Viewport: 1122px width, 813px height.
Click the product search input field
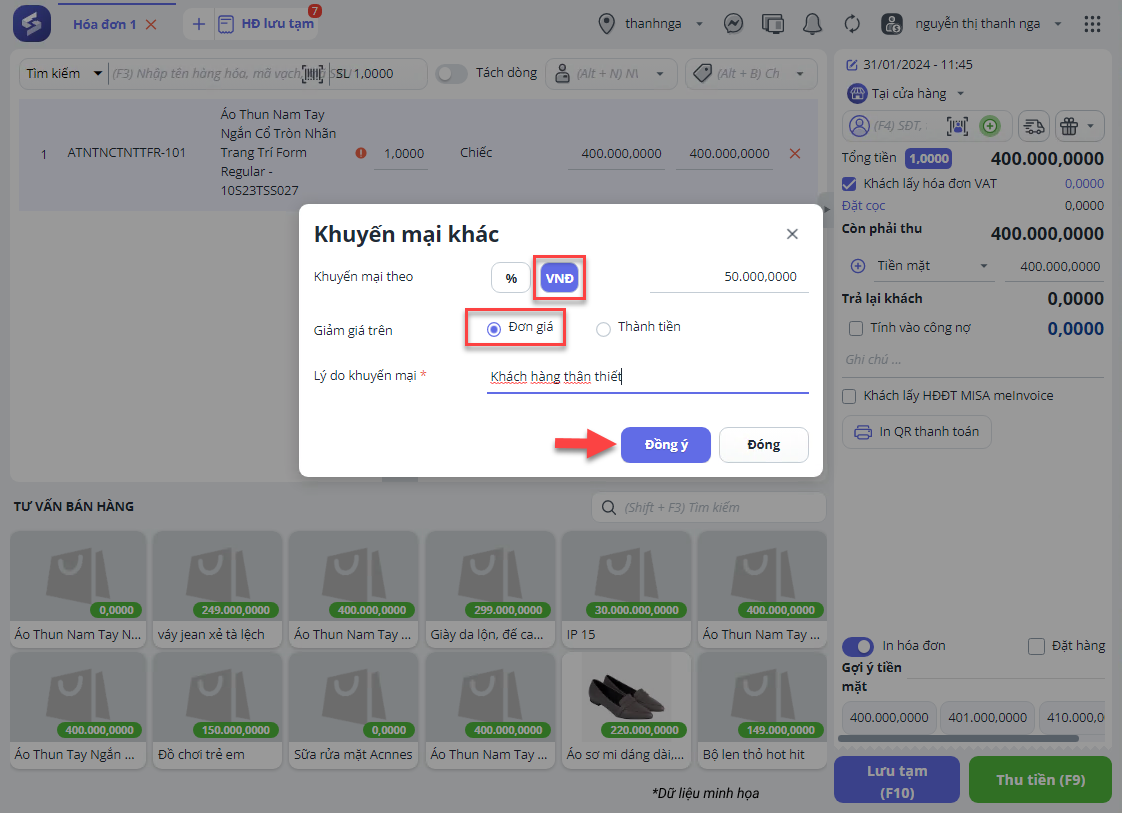pos(206,74)
